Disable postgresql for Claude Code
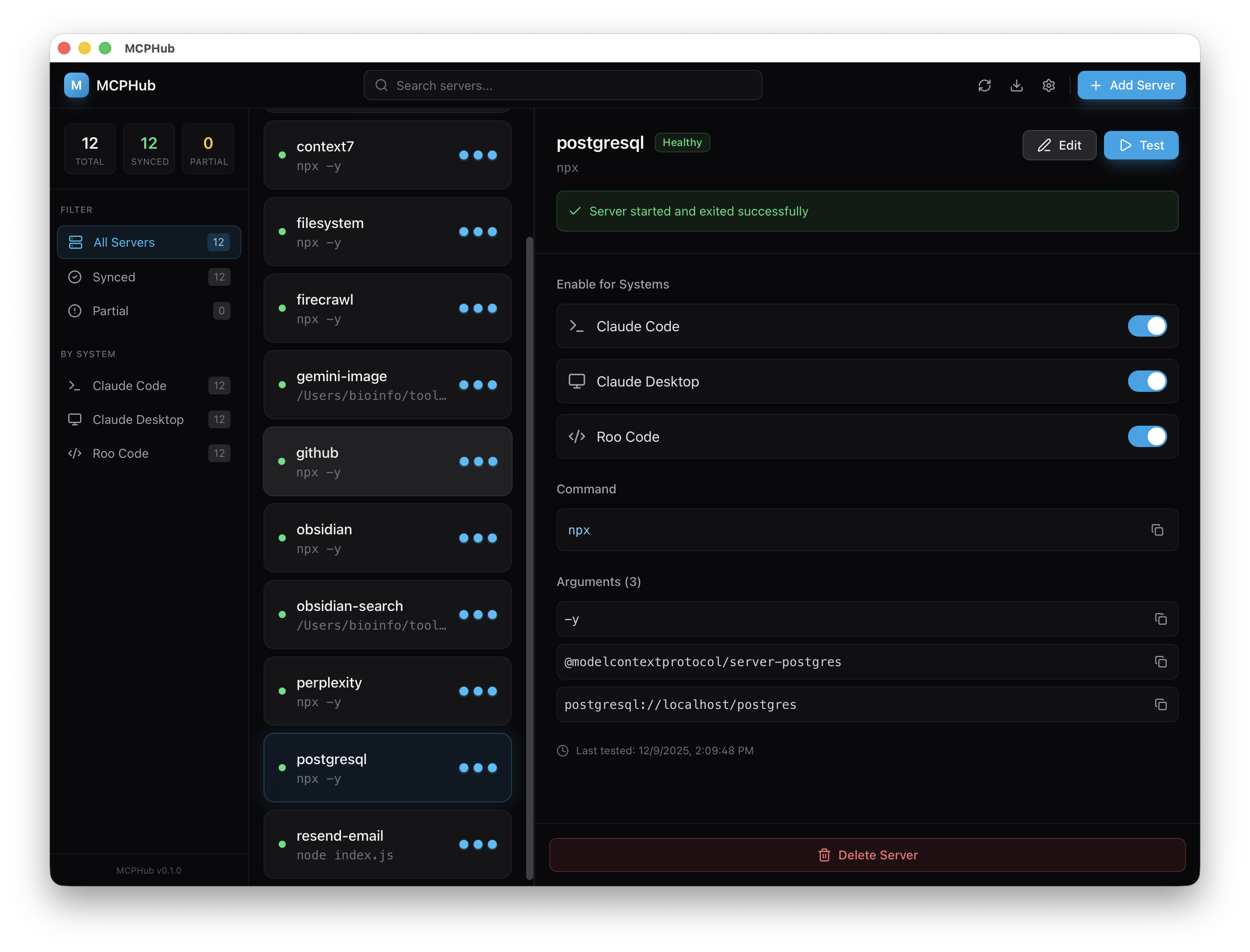Viewport: 1250px width, 952px height. coord(1147,326)
